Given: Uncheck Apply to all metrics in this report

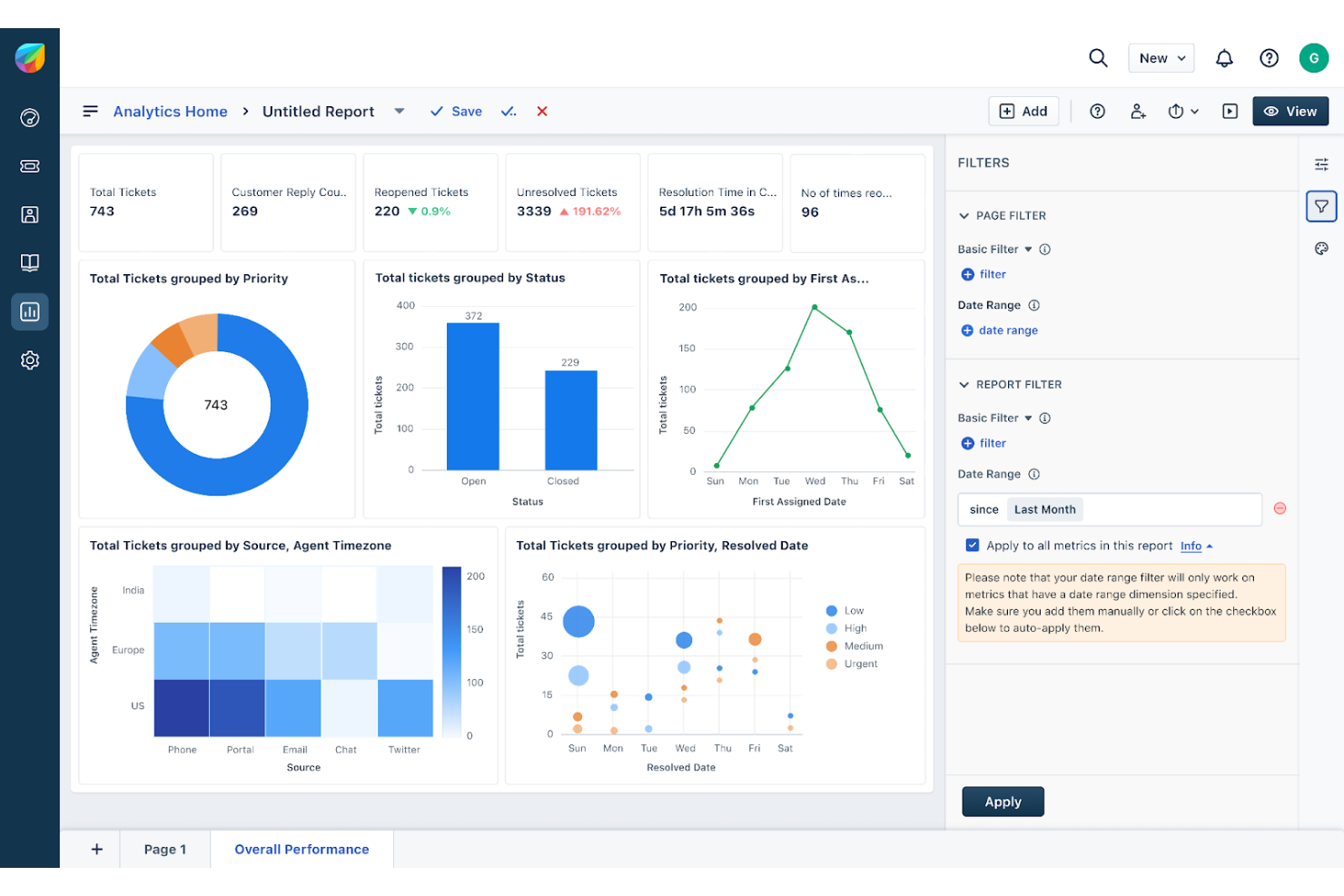Looking at the screenshot, I should [x=973, y=545].
